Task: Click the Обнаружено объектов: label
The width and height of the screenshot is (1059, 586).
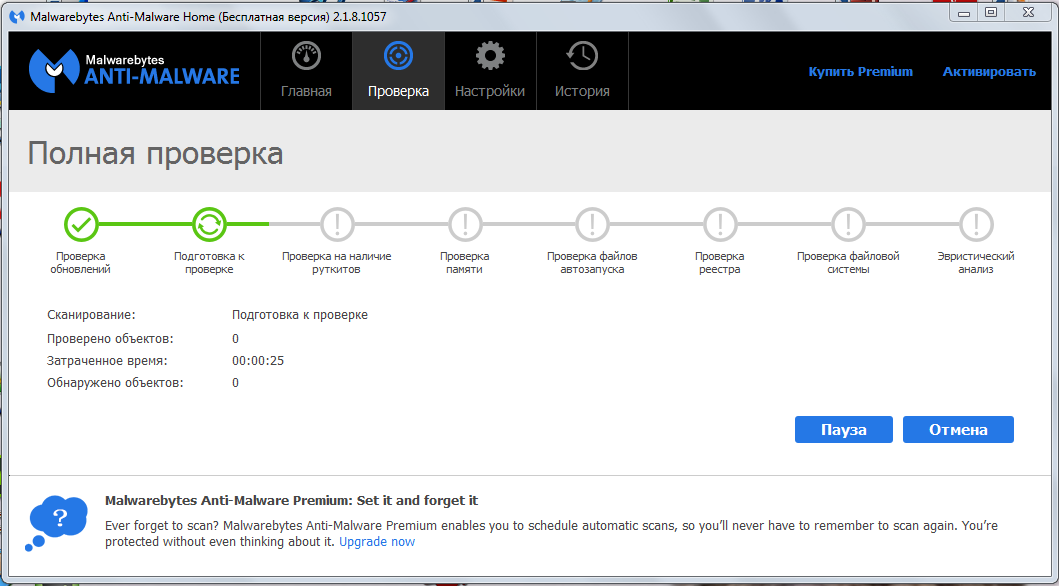Action: tap(115, 383)
